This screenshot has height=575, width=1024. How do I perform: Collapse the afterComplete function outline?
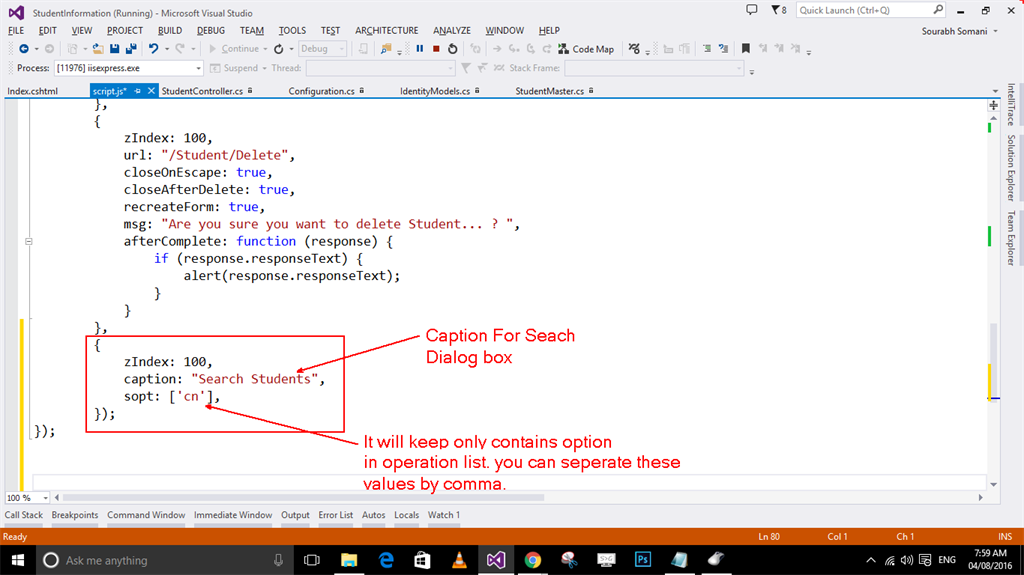point(29,241)
